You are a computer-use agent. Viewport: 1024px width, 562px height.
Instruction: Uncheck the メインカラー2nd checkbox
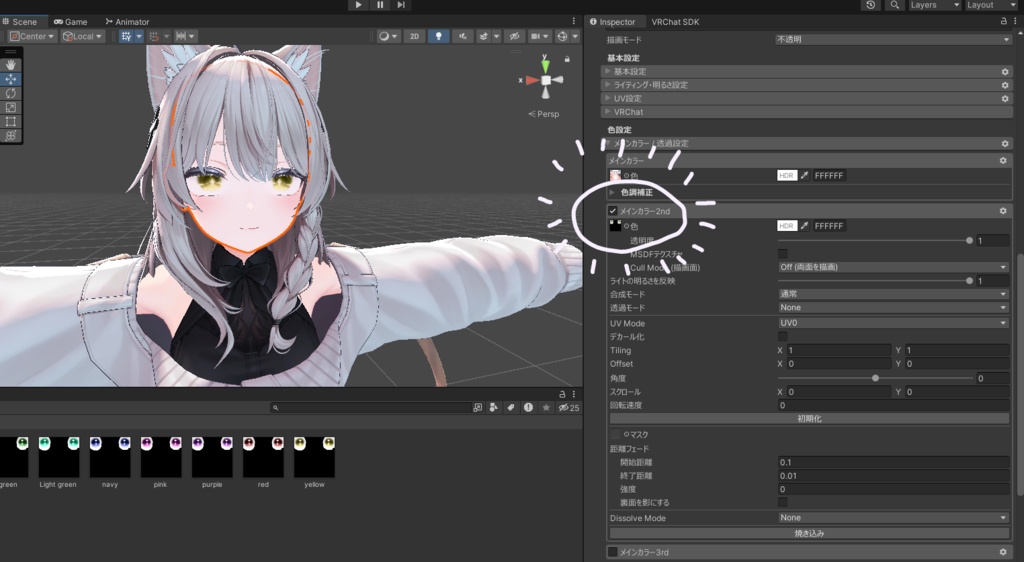click(613, 211)
